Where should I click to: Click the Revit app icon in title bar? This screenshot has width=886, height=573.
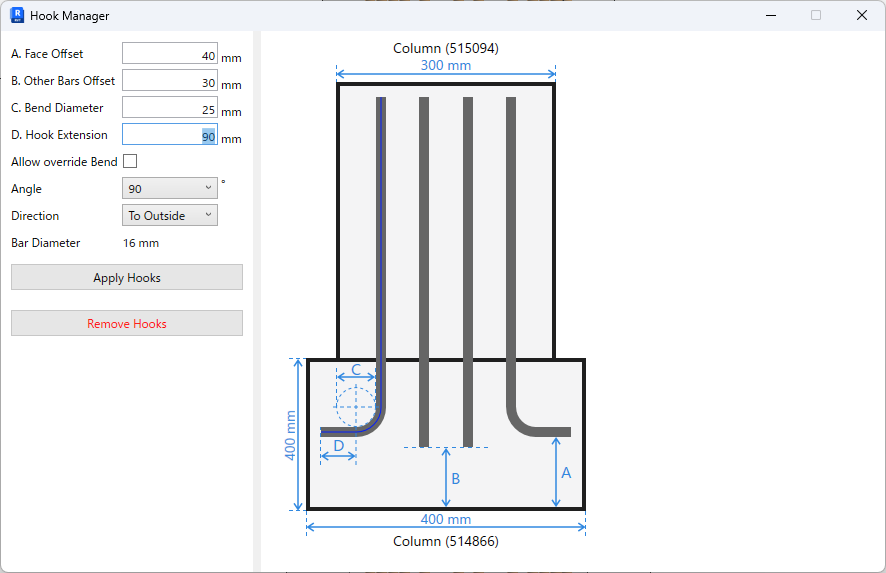pos(18,15)
